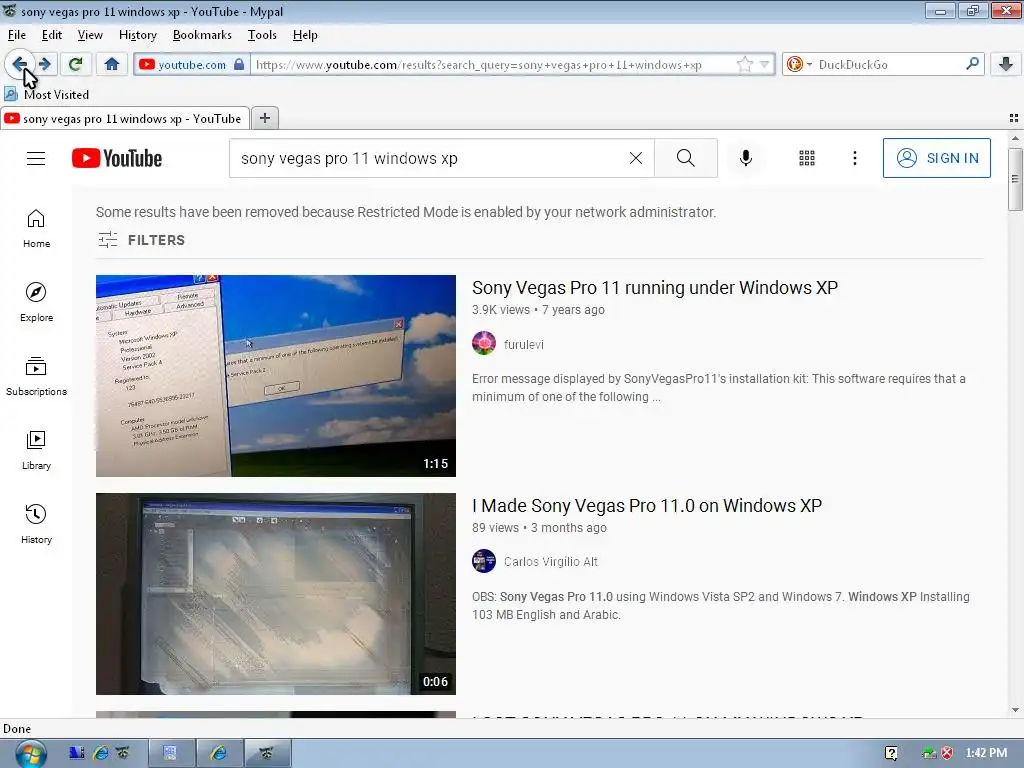This screenshot has height=768, width=1024.
Task: Reload the page with the green refresh icon
Action: click(76, 64)
